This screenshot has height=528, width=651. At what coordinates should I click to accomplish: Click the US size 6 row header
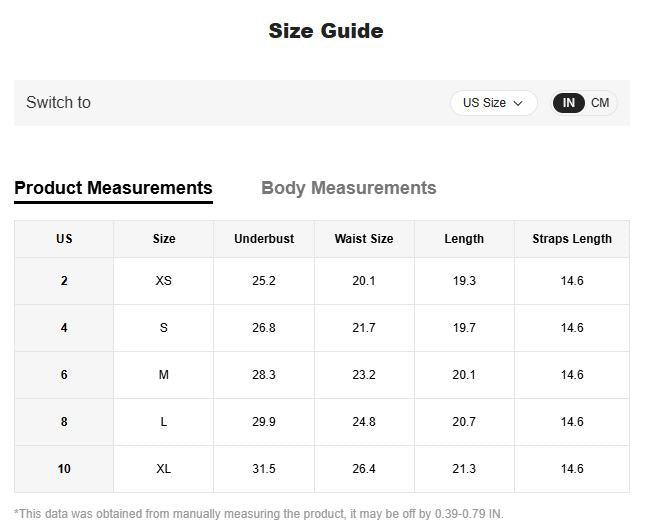coord(64,375)
